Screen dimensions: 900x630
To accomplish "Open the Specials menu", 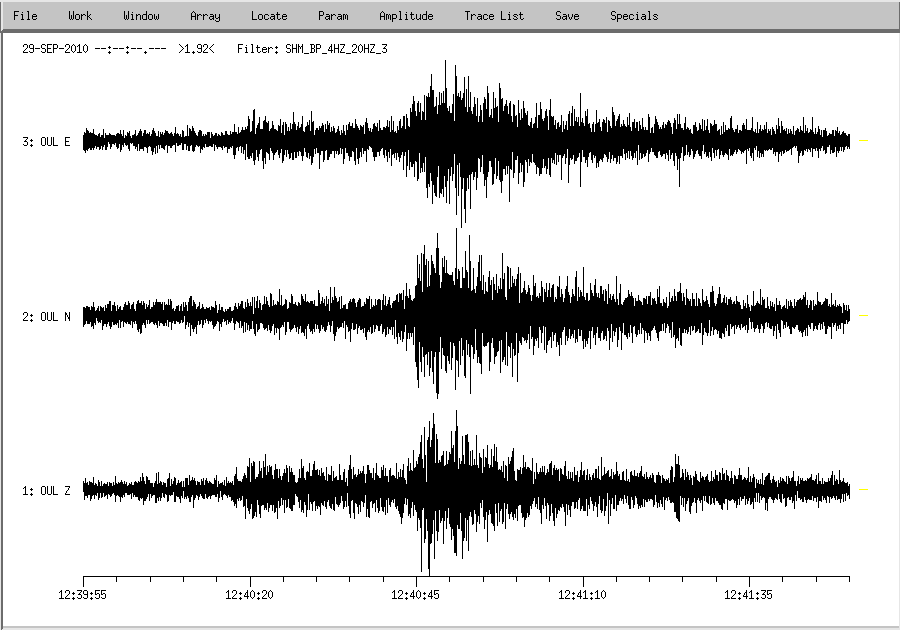I will coord(634,16).
